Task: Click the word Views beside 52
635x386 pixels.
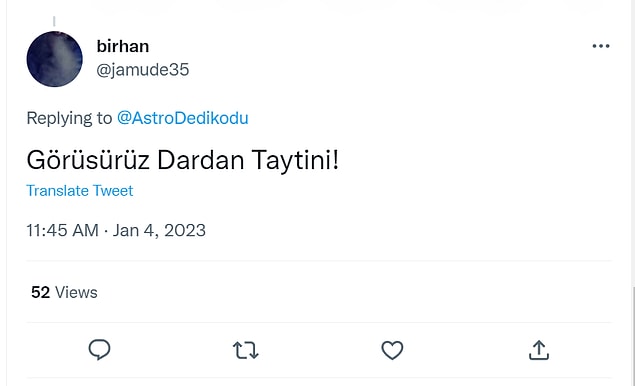Action: tap(76, 292)
